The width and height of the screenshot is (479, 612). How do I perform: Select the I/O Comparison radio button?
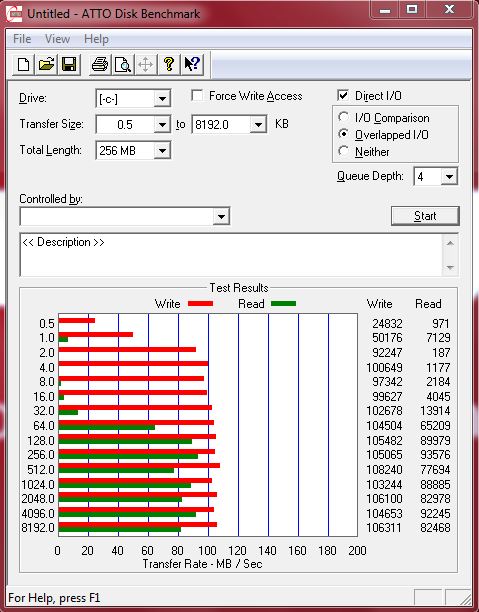344,117
